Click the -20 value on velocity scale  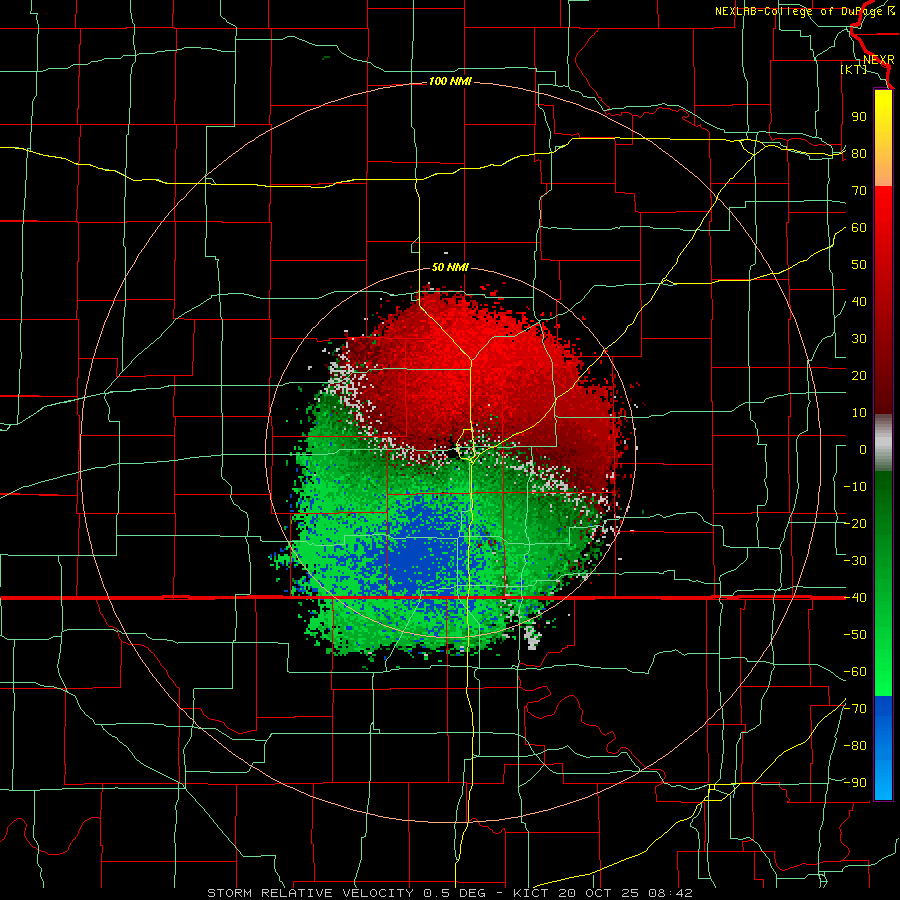click(855, 523)
